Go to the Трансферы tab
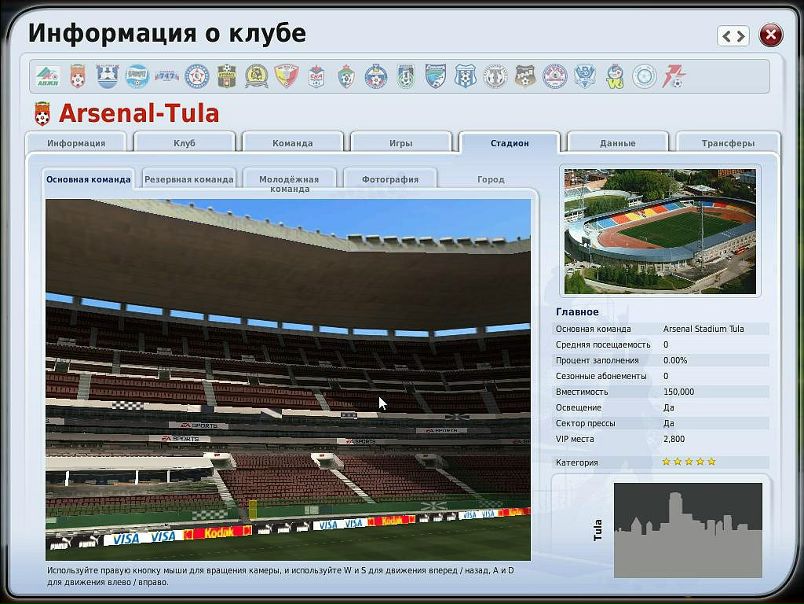 [727, 143]
